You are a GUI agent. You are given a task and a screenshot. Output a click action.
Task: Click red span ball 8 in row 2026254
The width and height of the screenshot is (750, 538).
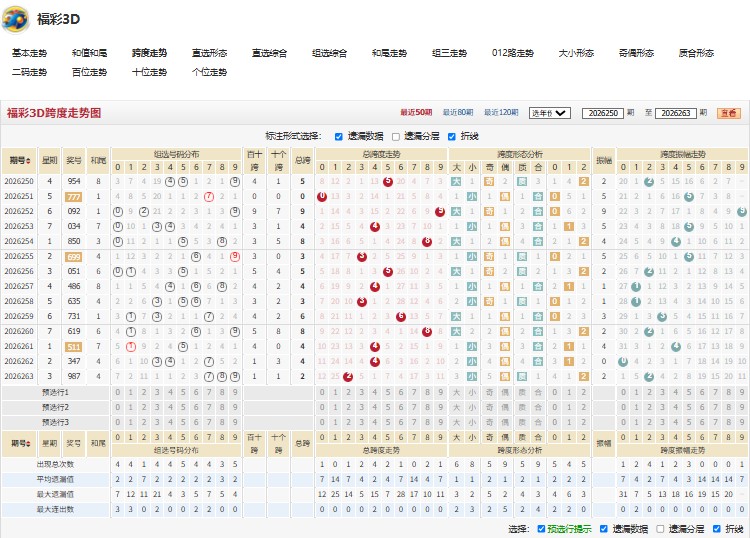point(427,242)
